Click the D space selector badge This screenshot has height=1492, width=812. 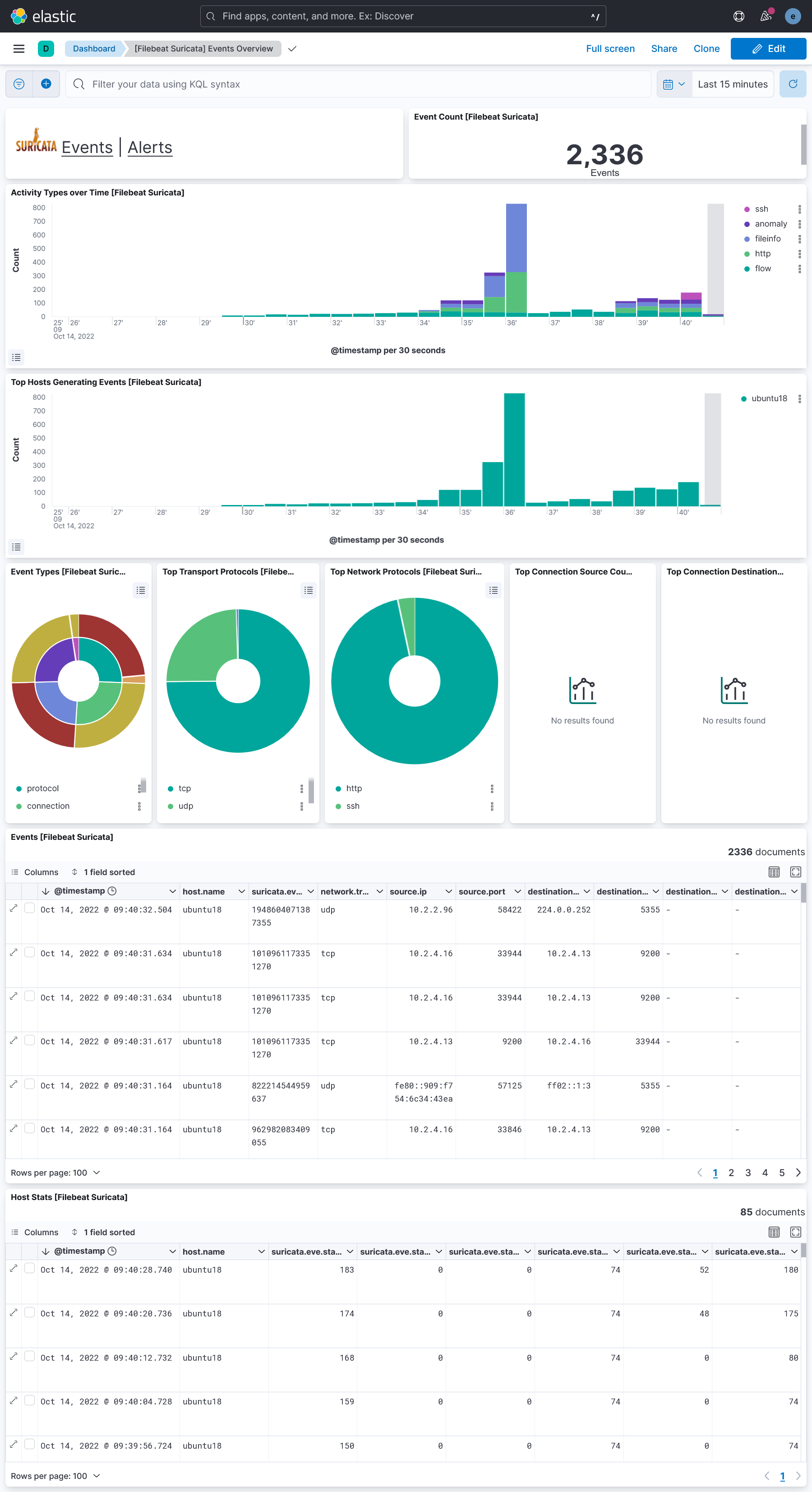(x=46, y=49)
